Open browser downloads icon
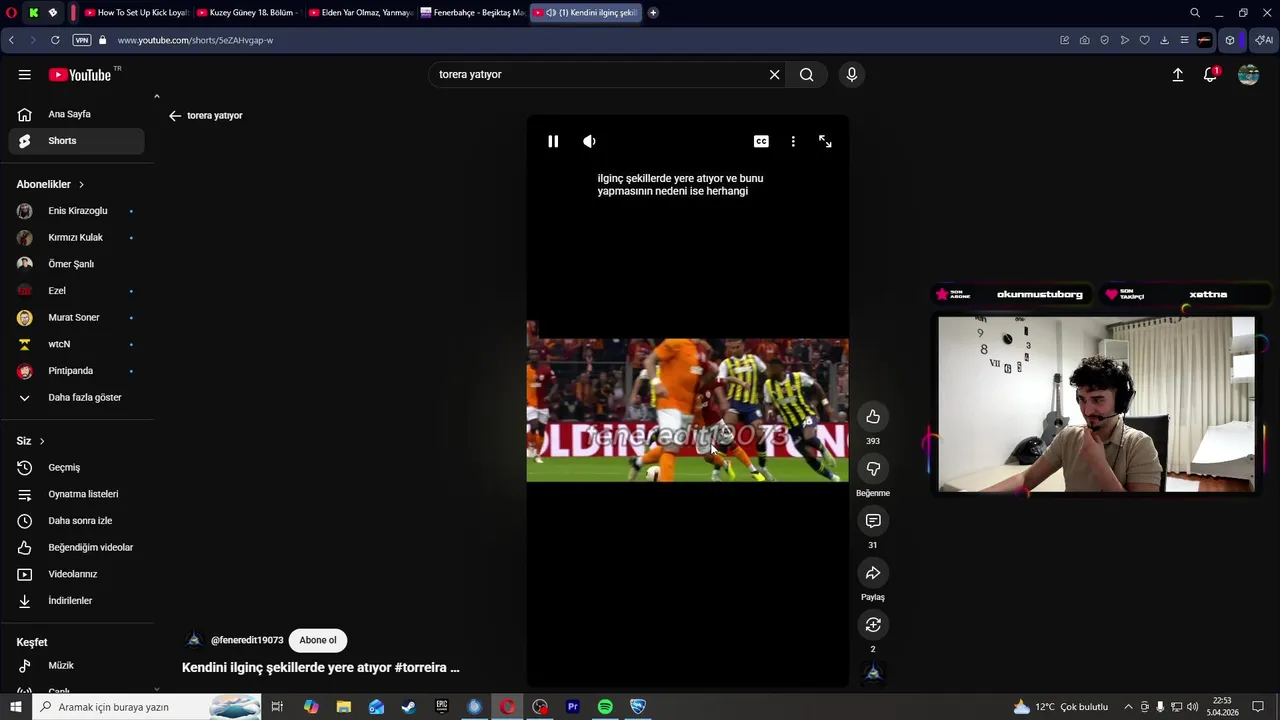 point(1165,40)
